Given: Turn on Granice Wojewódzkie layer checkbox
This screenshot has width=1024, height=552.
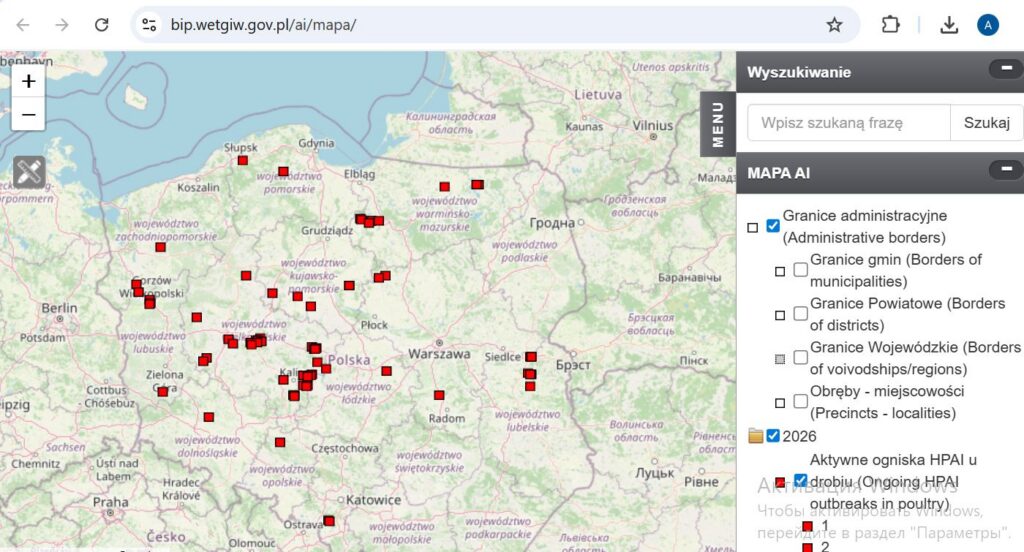Looking at the screenshot, I should [x=801, y=358].
